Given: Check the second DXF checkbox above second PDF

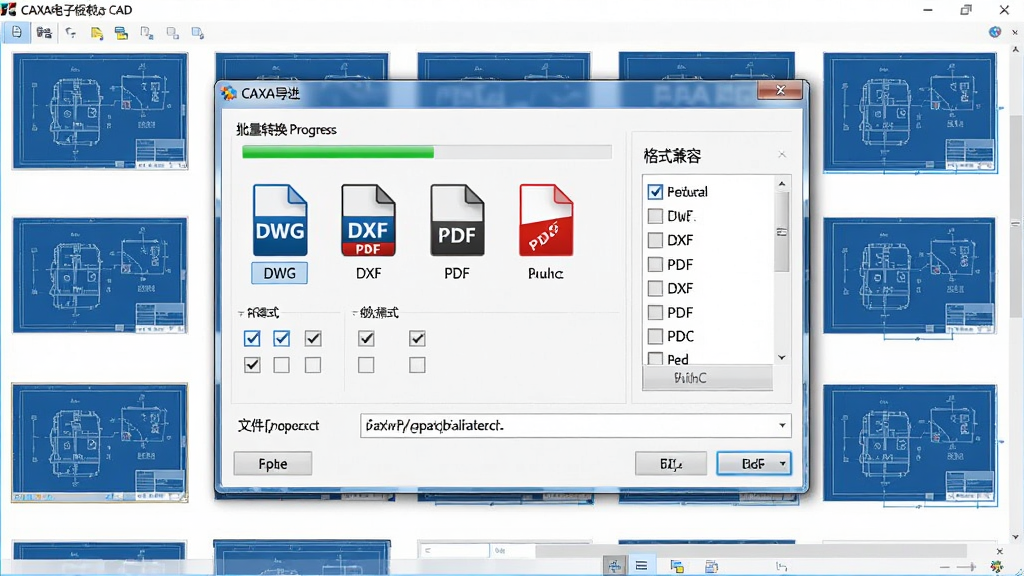Looking at the screenshot, I should tap(655, 288).
